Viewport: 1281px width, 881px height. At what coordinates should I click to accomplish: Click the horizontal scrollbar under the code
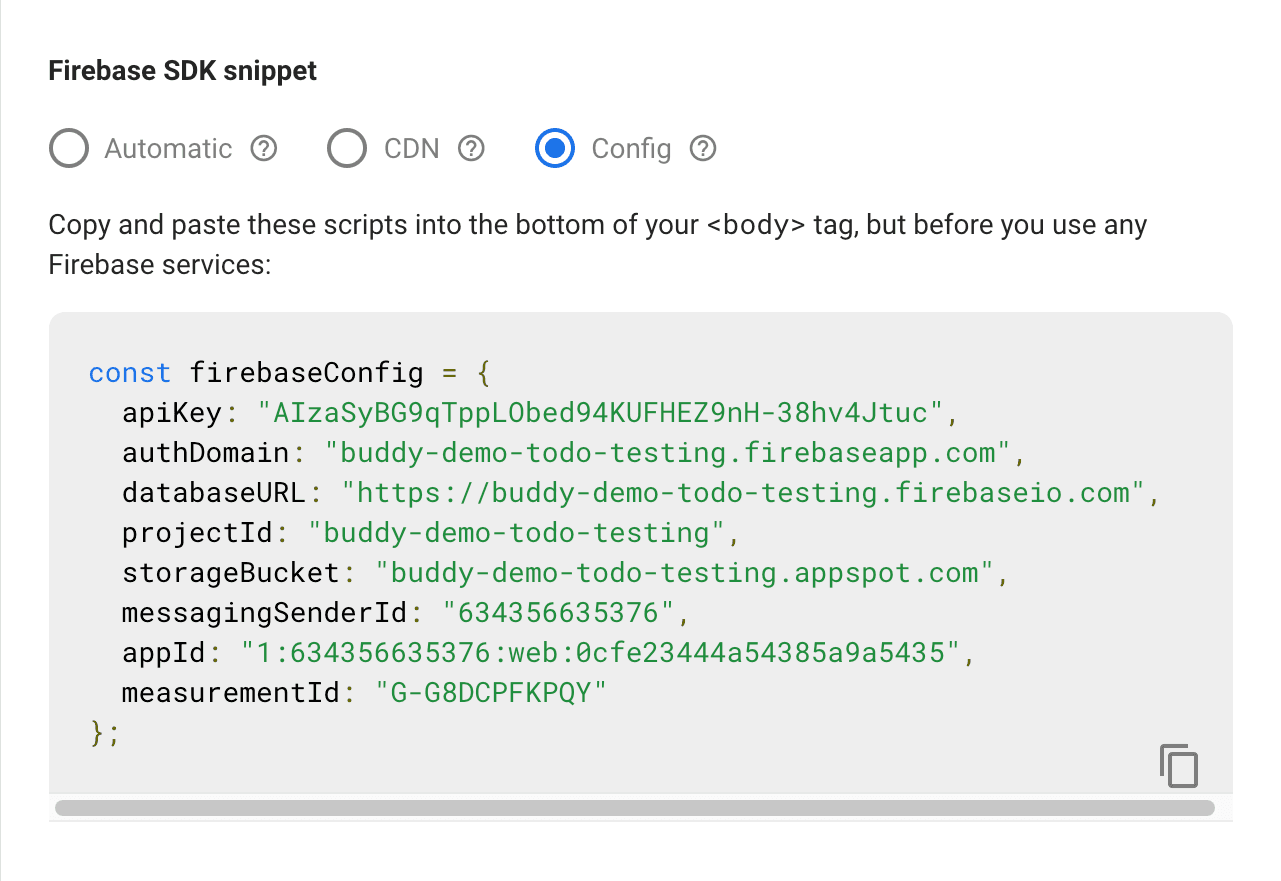pyautogui.click(x=634, y=808)
